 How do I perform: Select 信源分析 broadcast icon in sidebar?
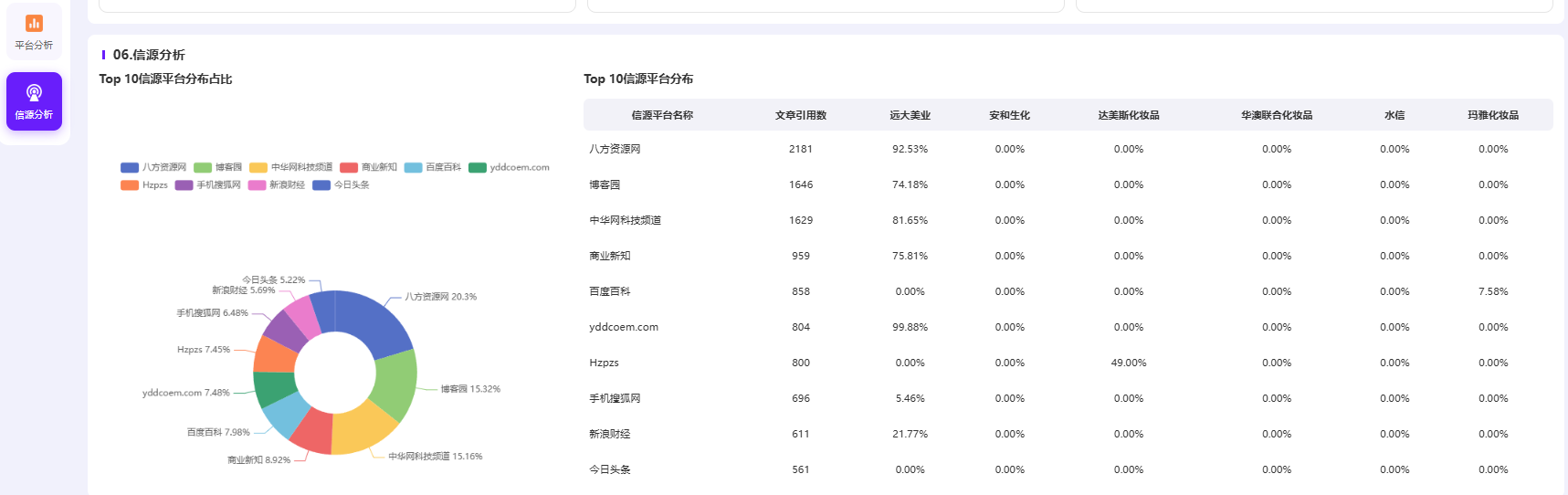click(34, 92)
